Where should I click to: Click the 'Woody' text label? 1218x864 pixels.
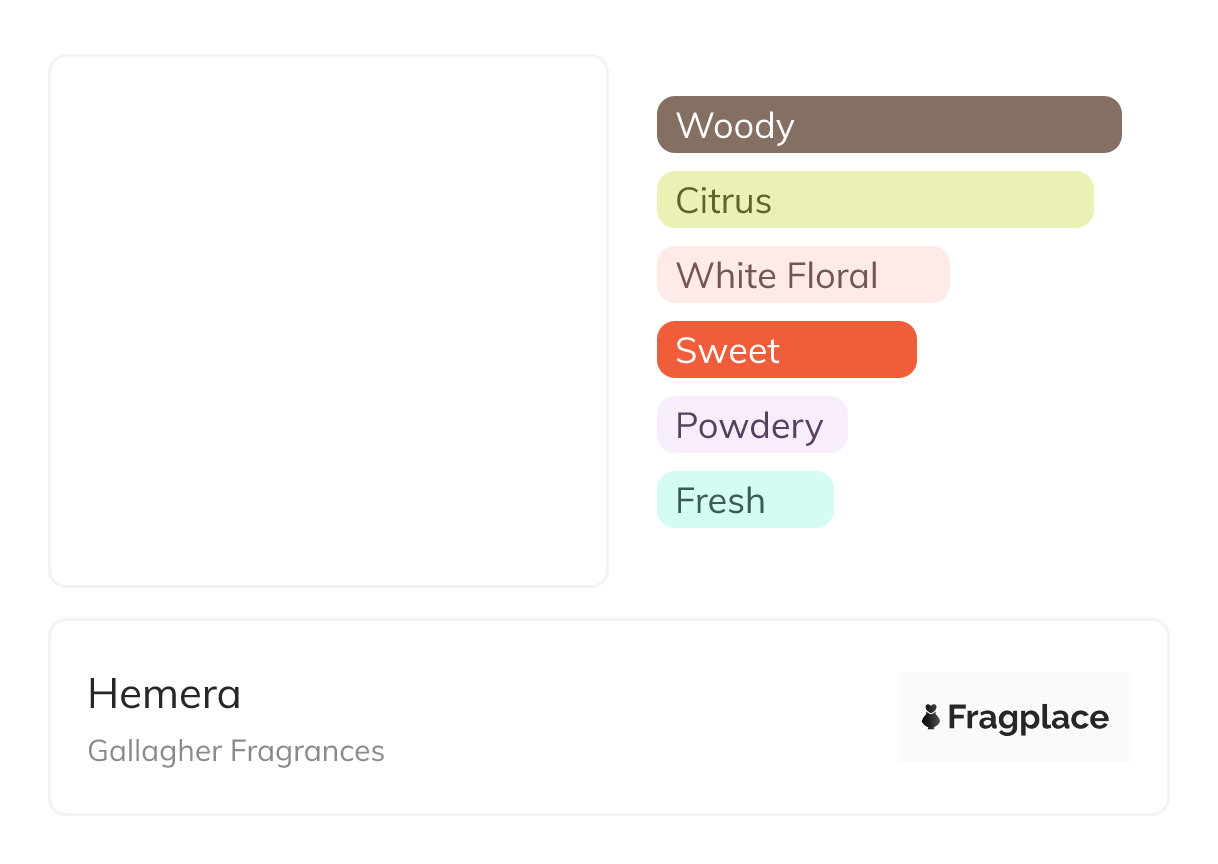pyautogui.click(x=735, y=126)
